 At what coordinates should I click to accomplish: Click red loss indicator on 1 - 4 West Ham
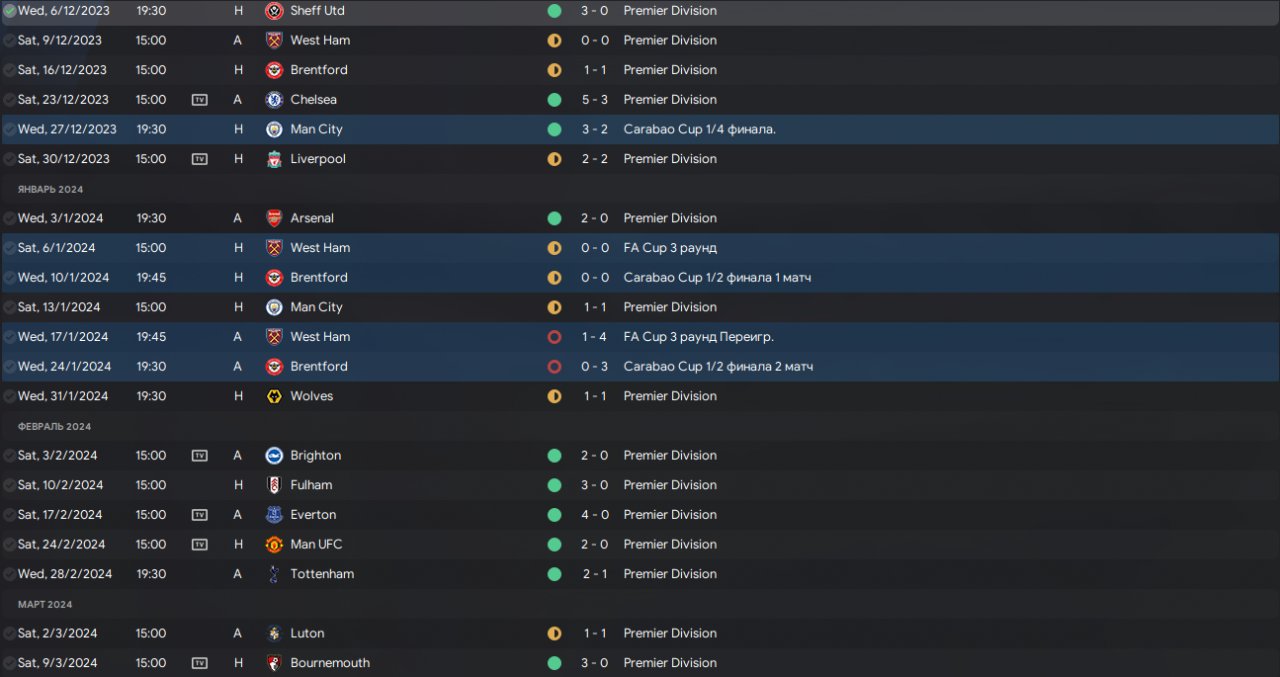(554, 337)
